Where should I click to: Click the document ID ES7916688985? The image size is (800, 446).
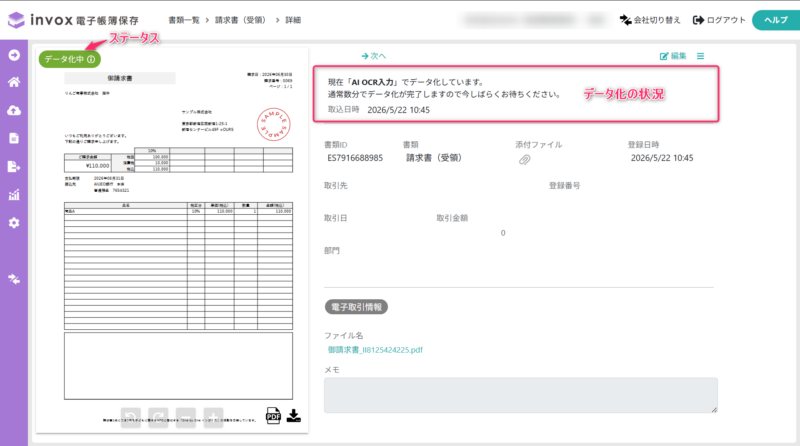coord(355,158)
